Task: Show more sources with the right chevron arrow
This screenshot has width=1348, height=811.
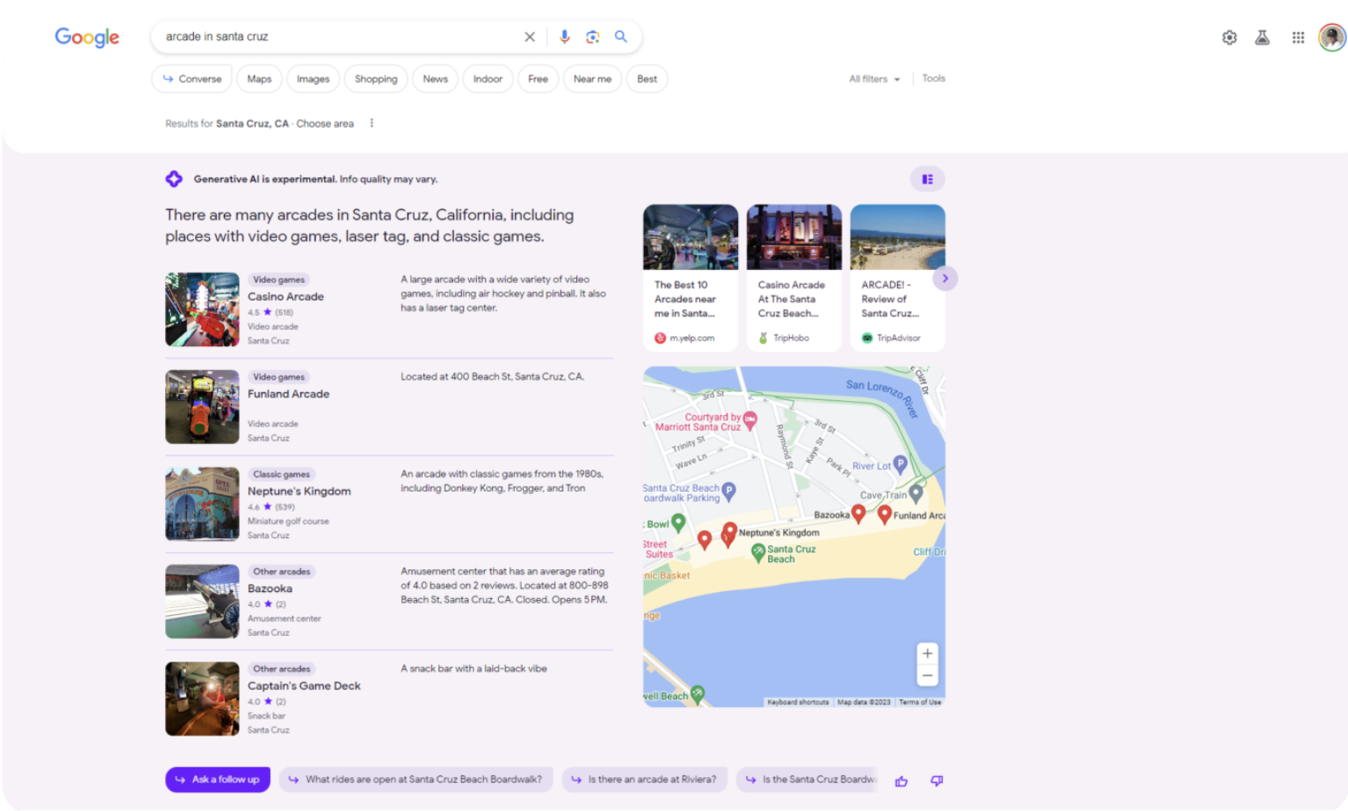Action: 944,278
